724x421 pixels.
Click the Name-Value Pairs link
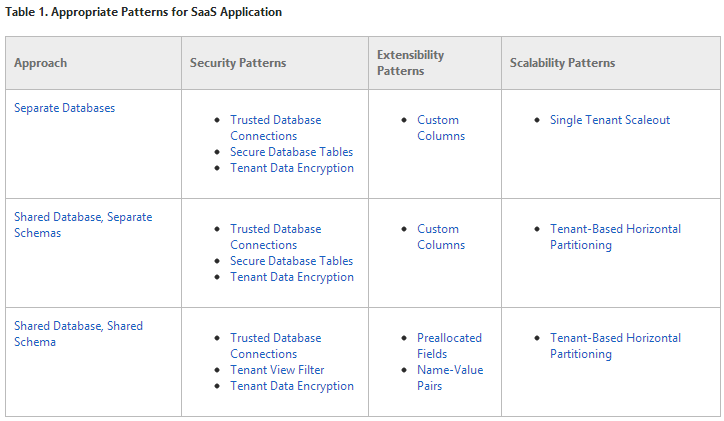[449, 370]
